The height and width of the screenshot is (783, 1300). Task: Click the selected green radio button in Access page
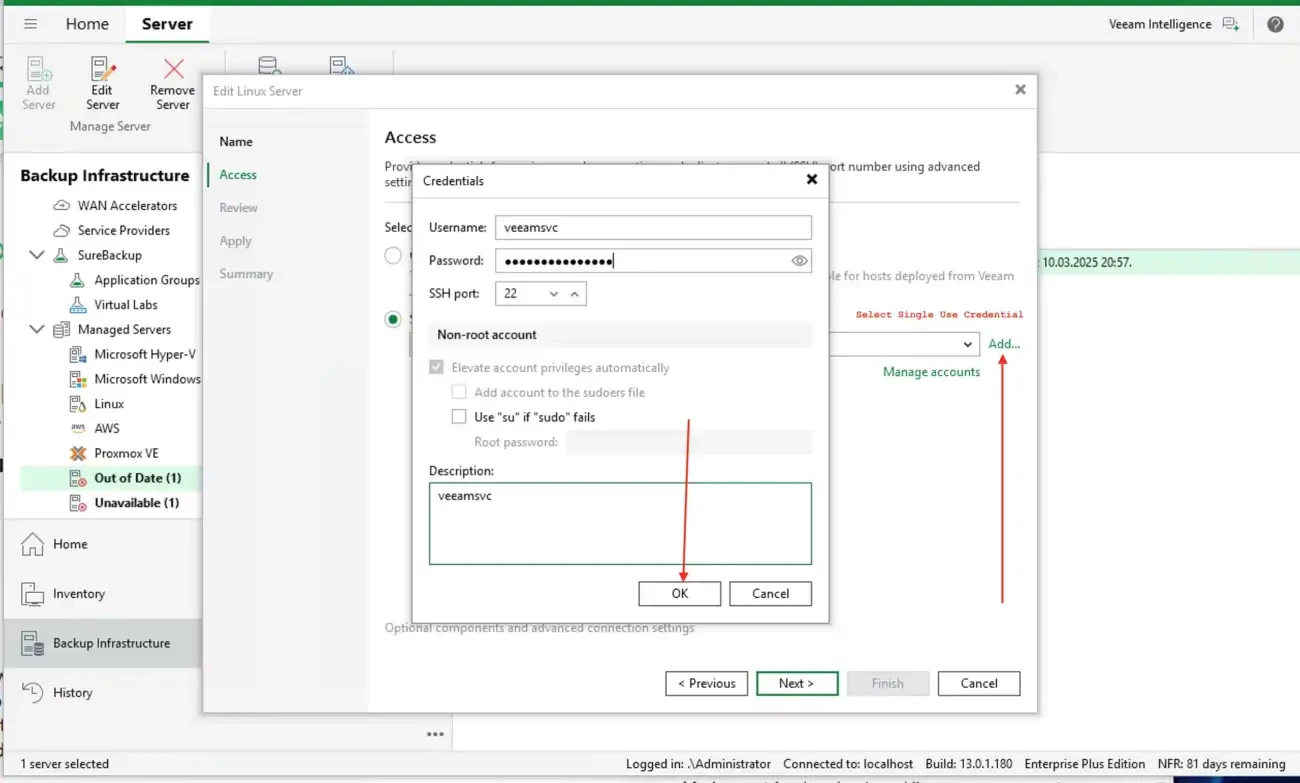click(x=393, y=319)
